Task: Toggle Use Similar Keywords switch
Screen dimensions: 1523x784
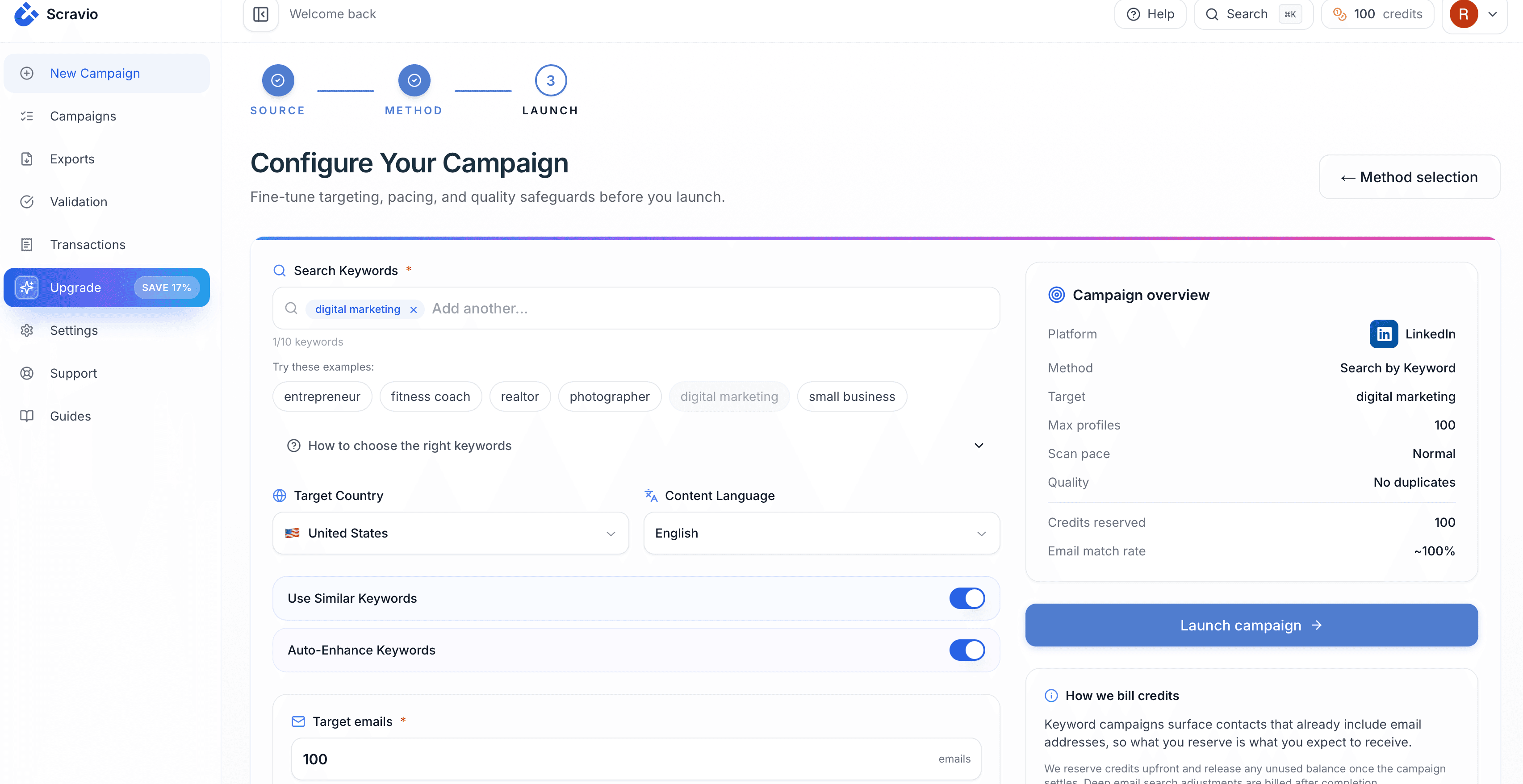Action: click(x=967, y=598)
